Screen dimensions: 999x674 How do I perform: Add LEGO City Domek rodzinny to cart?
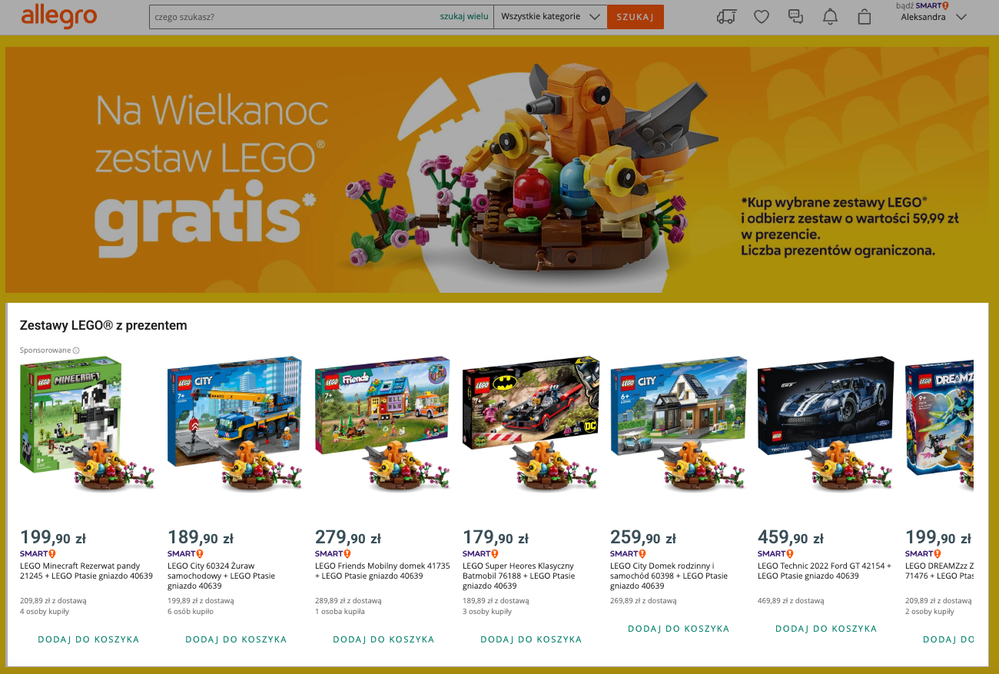pos(679,628)
